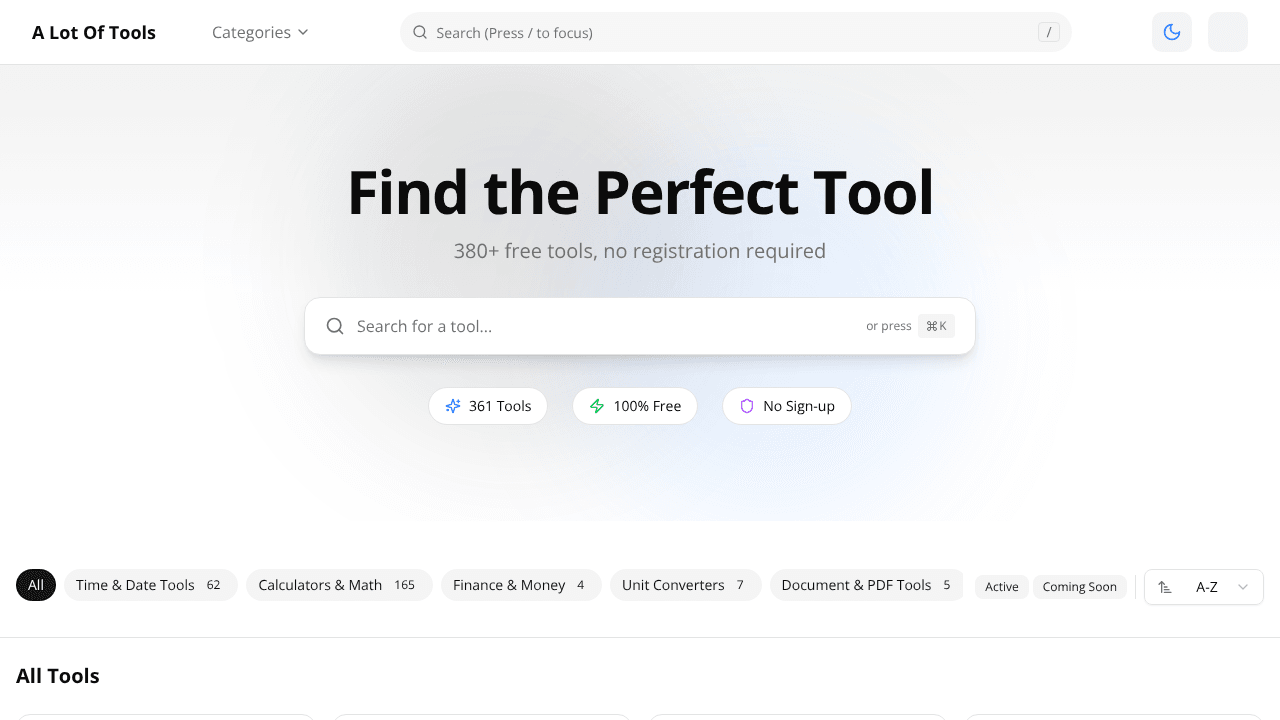Click the magnifier icon in the hero search box
This screenshot has height=720, width=1280.
click(335, 326)
